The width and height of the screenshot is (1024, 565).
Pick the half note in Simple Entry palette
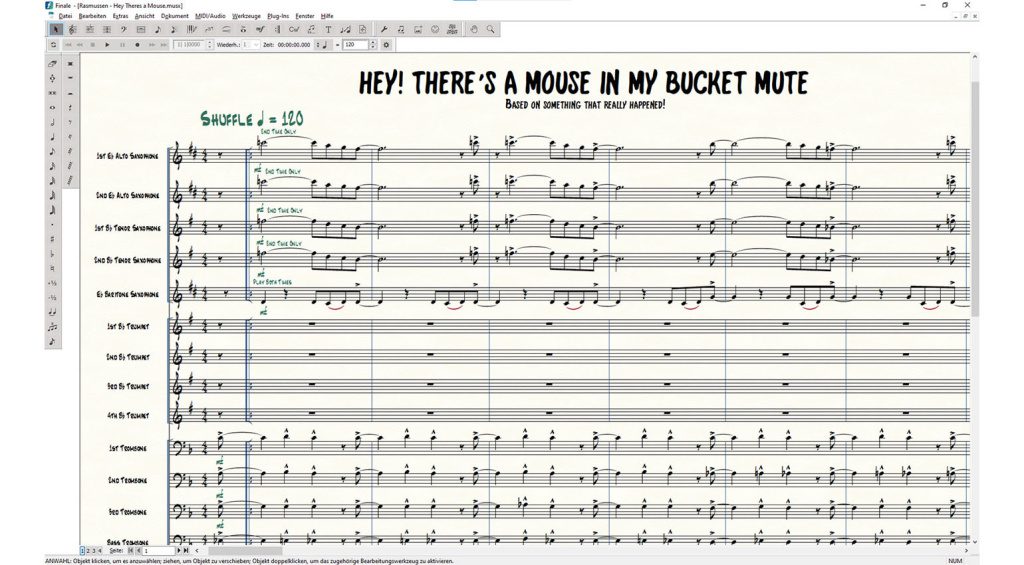point(52,121)
